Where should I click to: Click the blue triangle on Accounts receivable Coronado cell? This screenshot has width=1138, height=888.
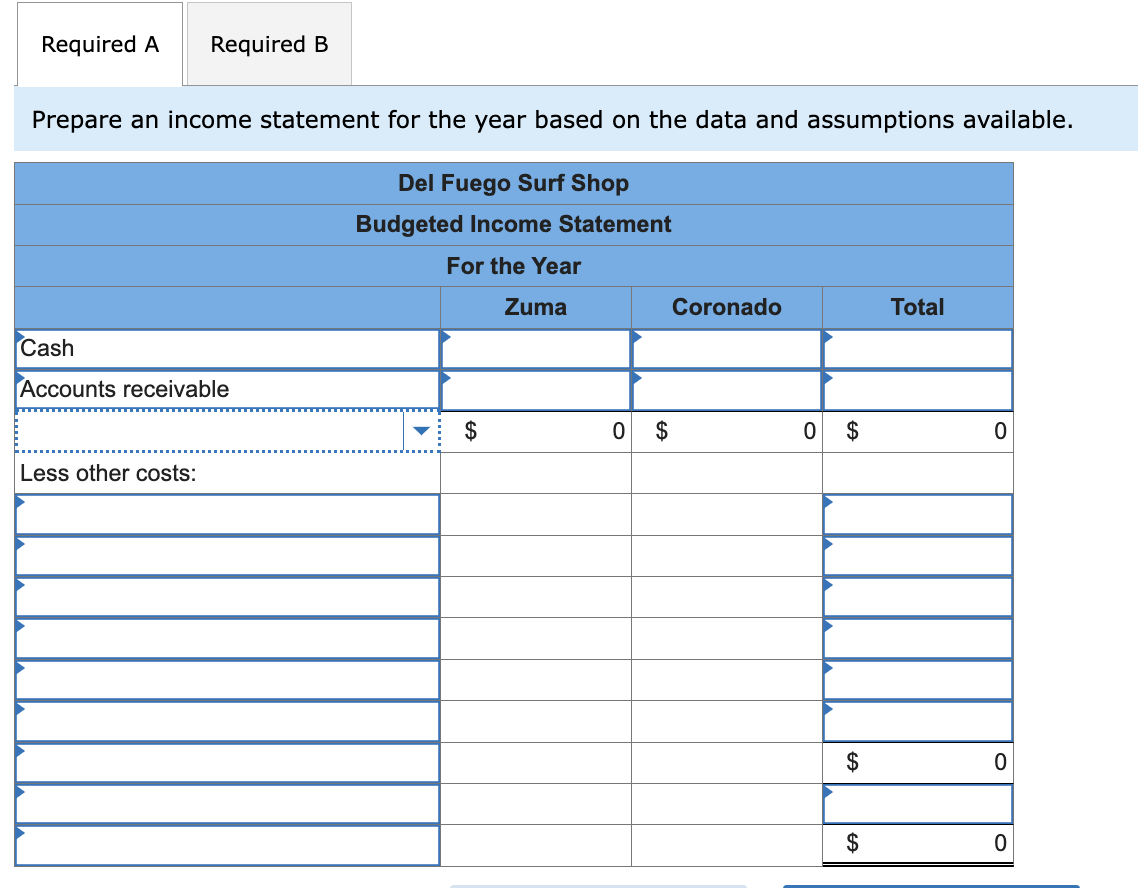635,376
